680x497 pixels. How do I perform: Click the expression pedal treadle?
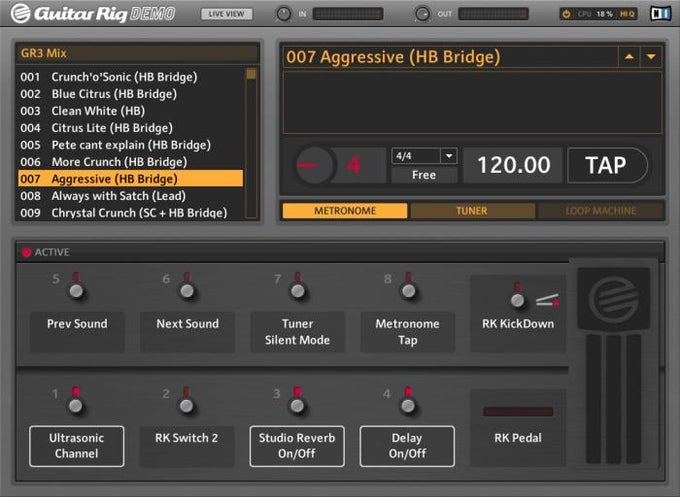(x=614, y=398)
